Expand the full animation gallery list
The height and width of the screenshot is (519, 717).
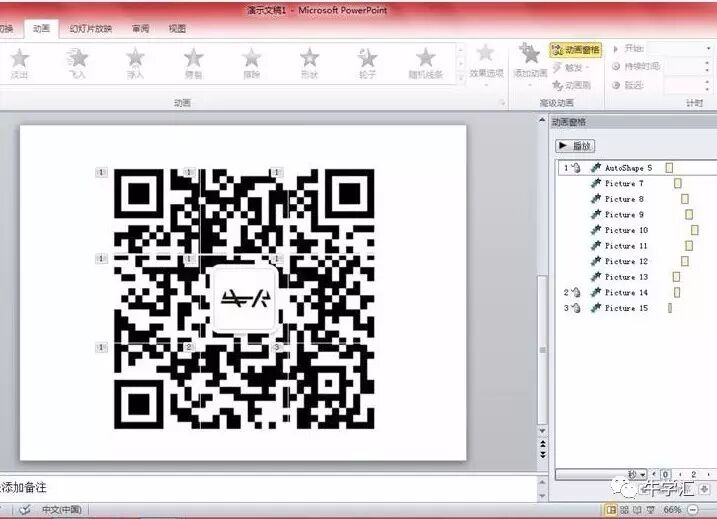coord(460,79)
